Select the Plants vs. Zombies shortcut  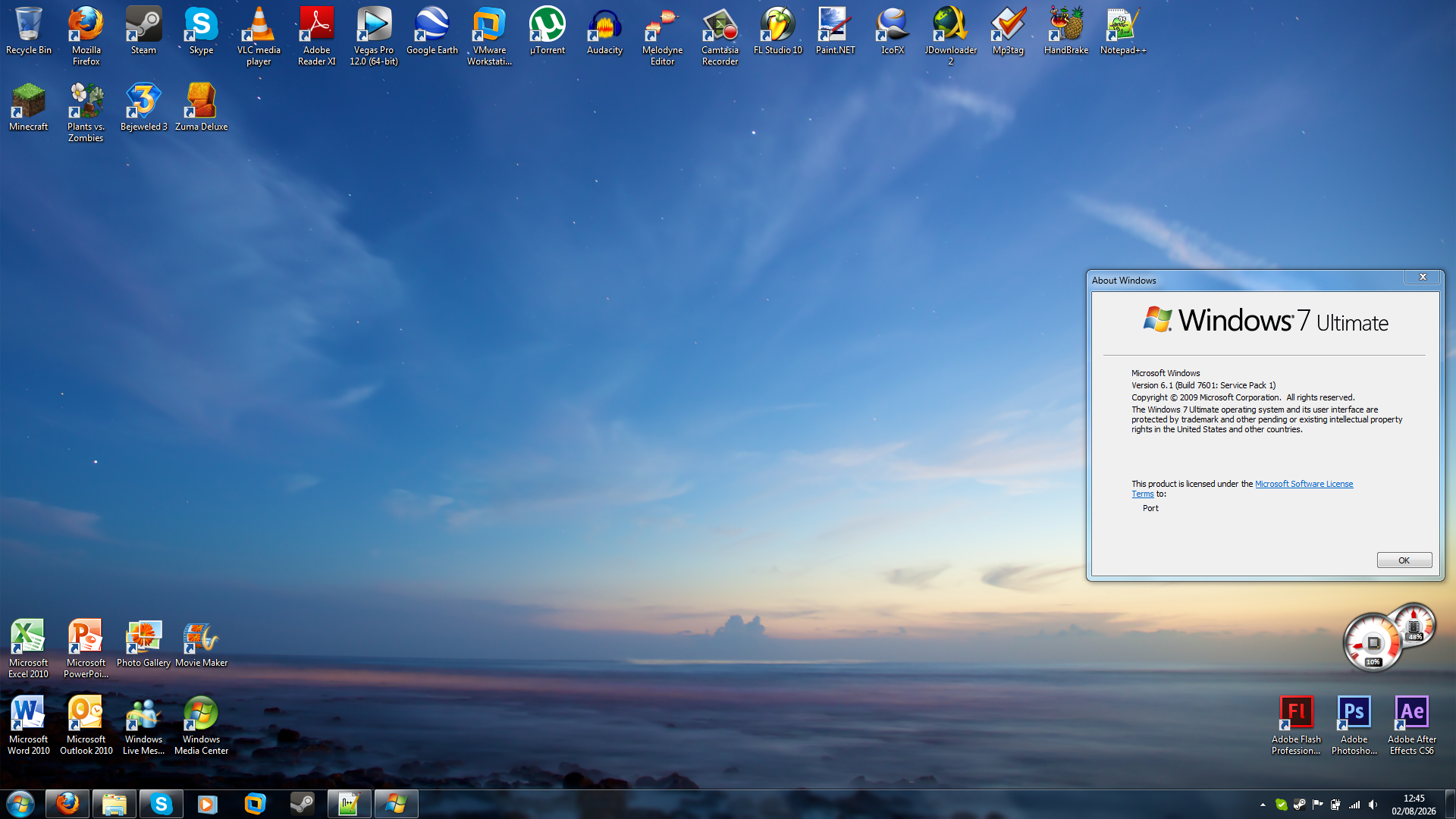point(86,112)
